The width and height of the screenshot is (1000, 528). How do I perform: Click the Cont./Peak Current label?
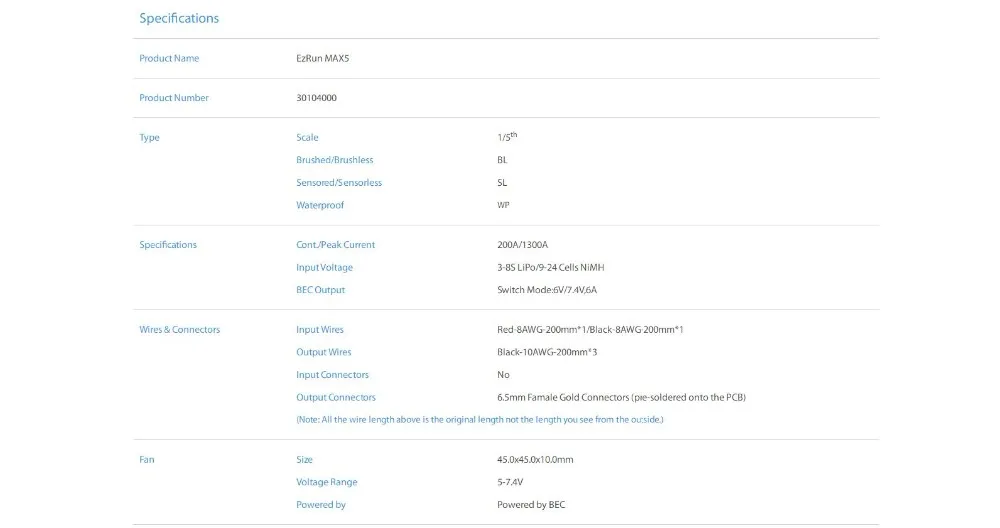coord(335,245)
